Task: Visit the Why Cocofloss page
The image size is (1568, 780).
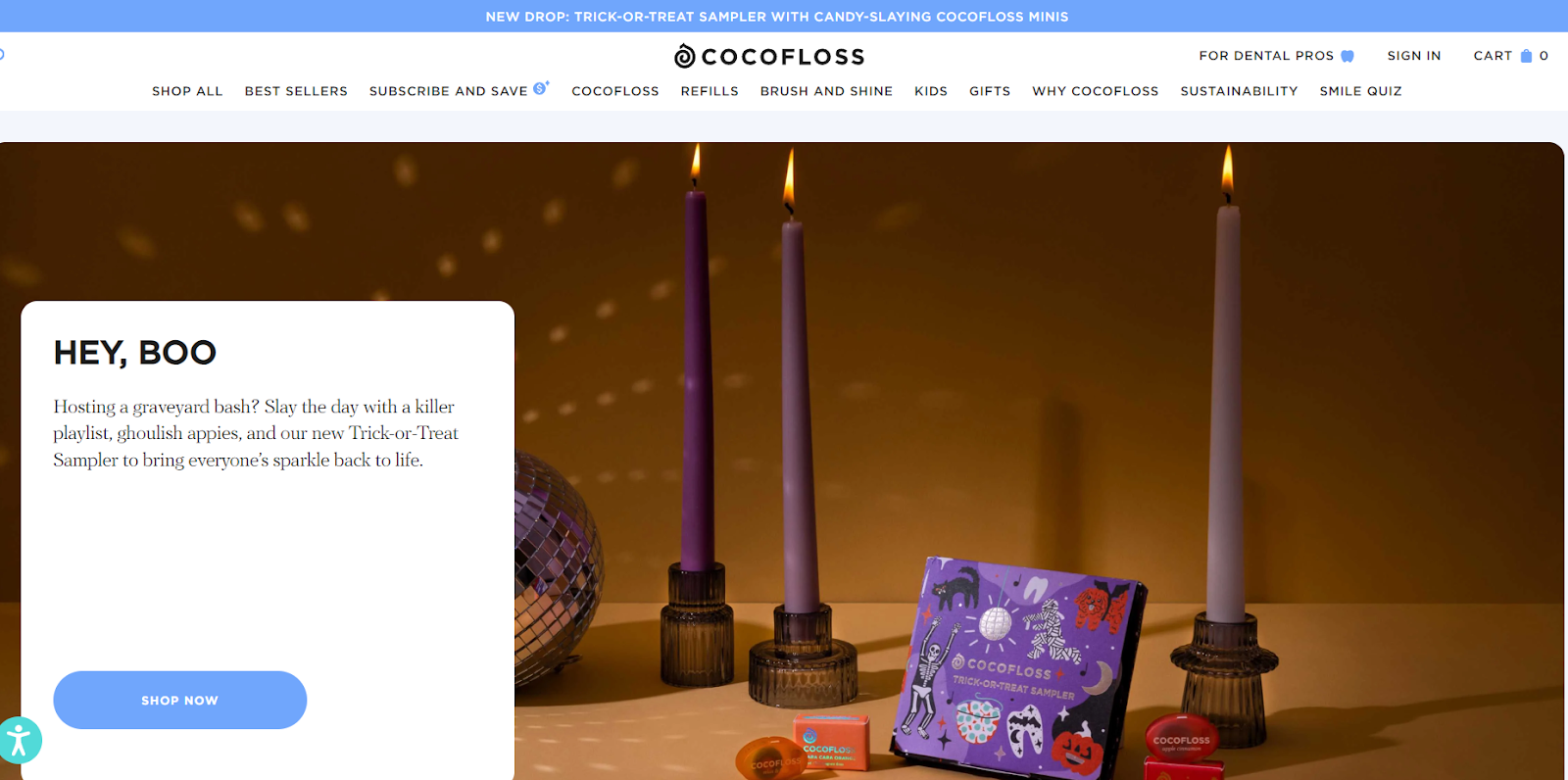Action: [1095, 91]
